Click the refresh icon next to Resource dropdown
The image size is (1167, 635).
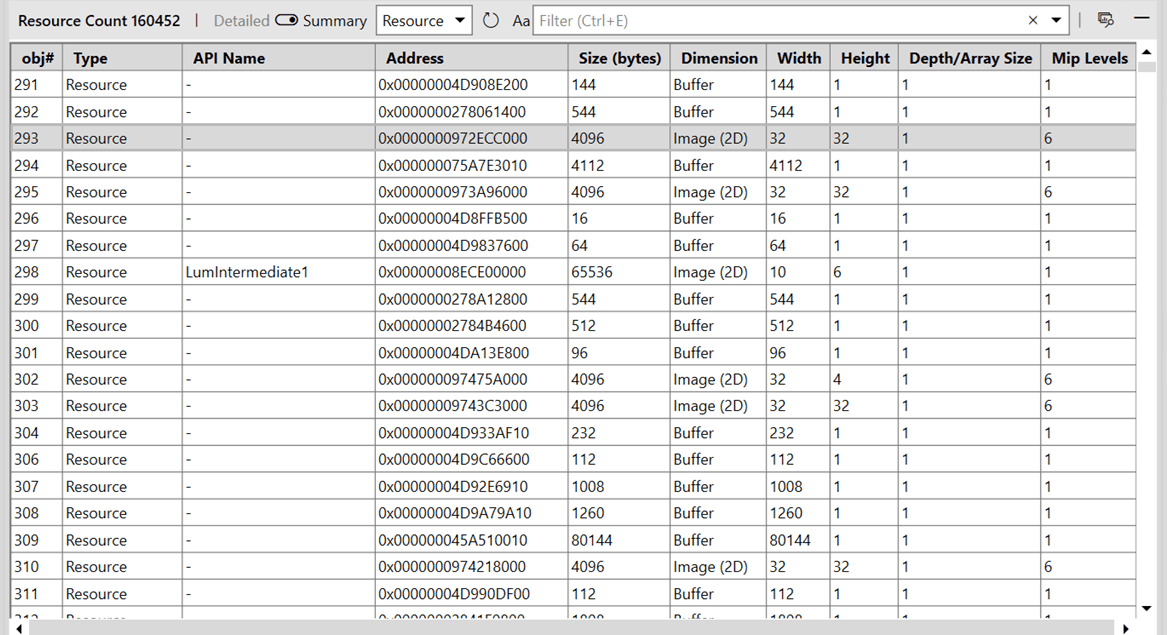pyautogui.click(x=490, y=21)
